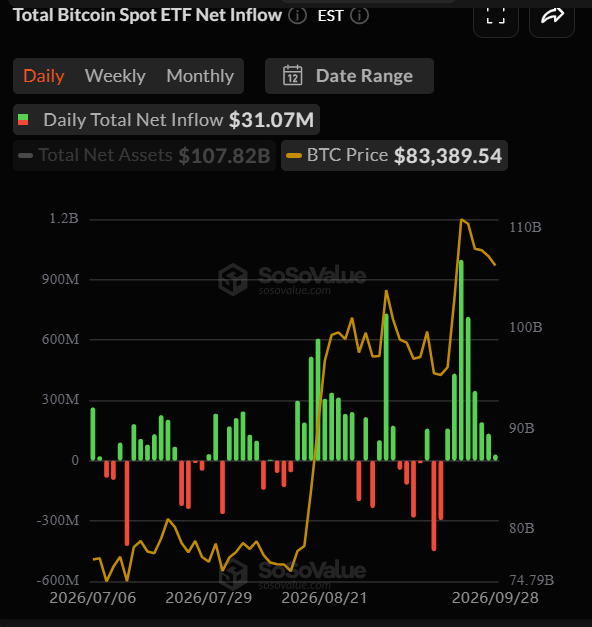
Task: Click the 2026/08/21 date label
Action: [x=324, y=598]
